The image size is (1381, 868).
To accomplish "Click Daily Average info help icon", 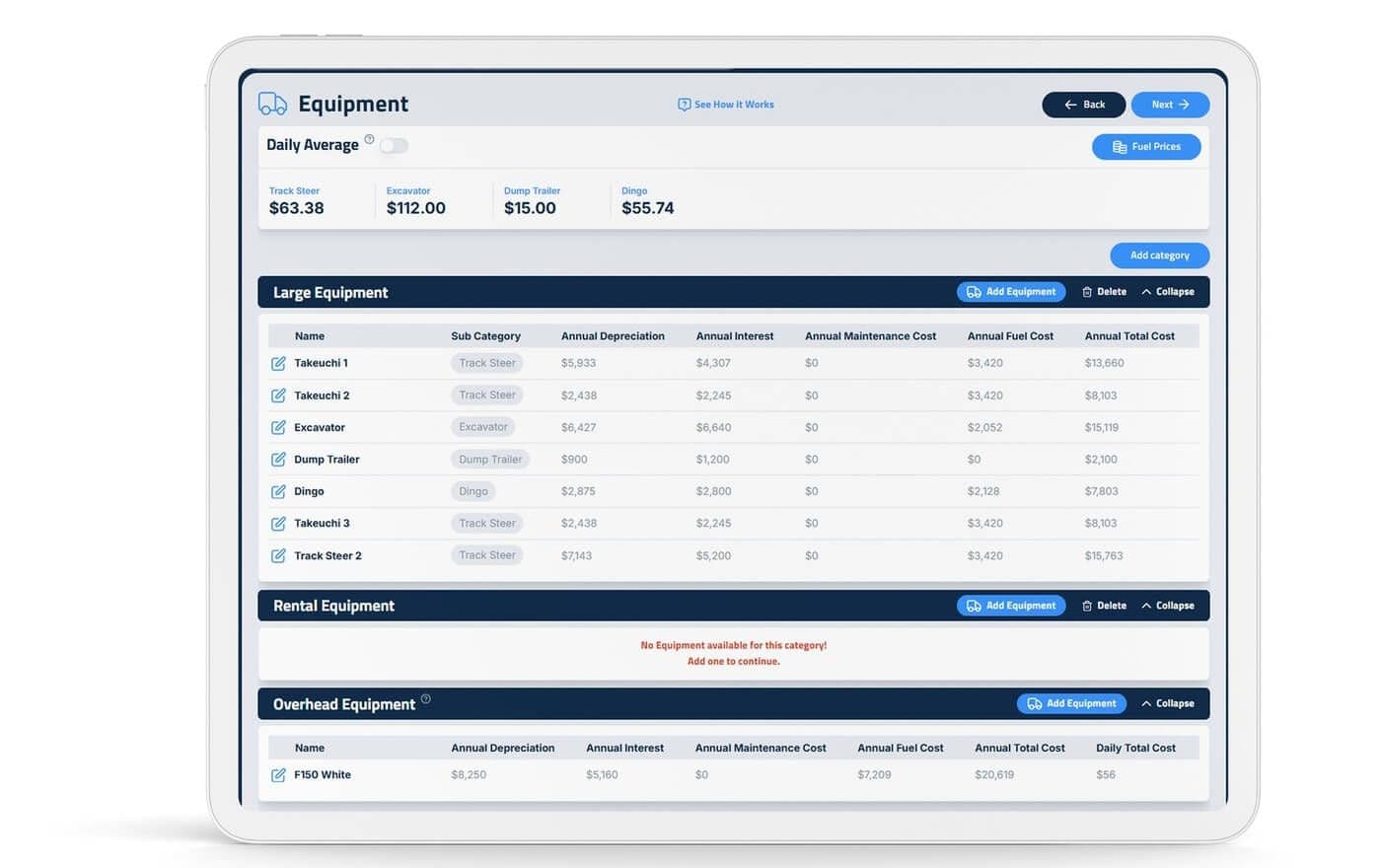I will tap(369, 140).
